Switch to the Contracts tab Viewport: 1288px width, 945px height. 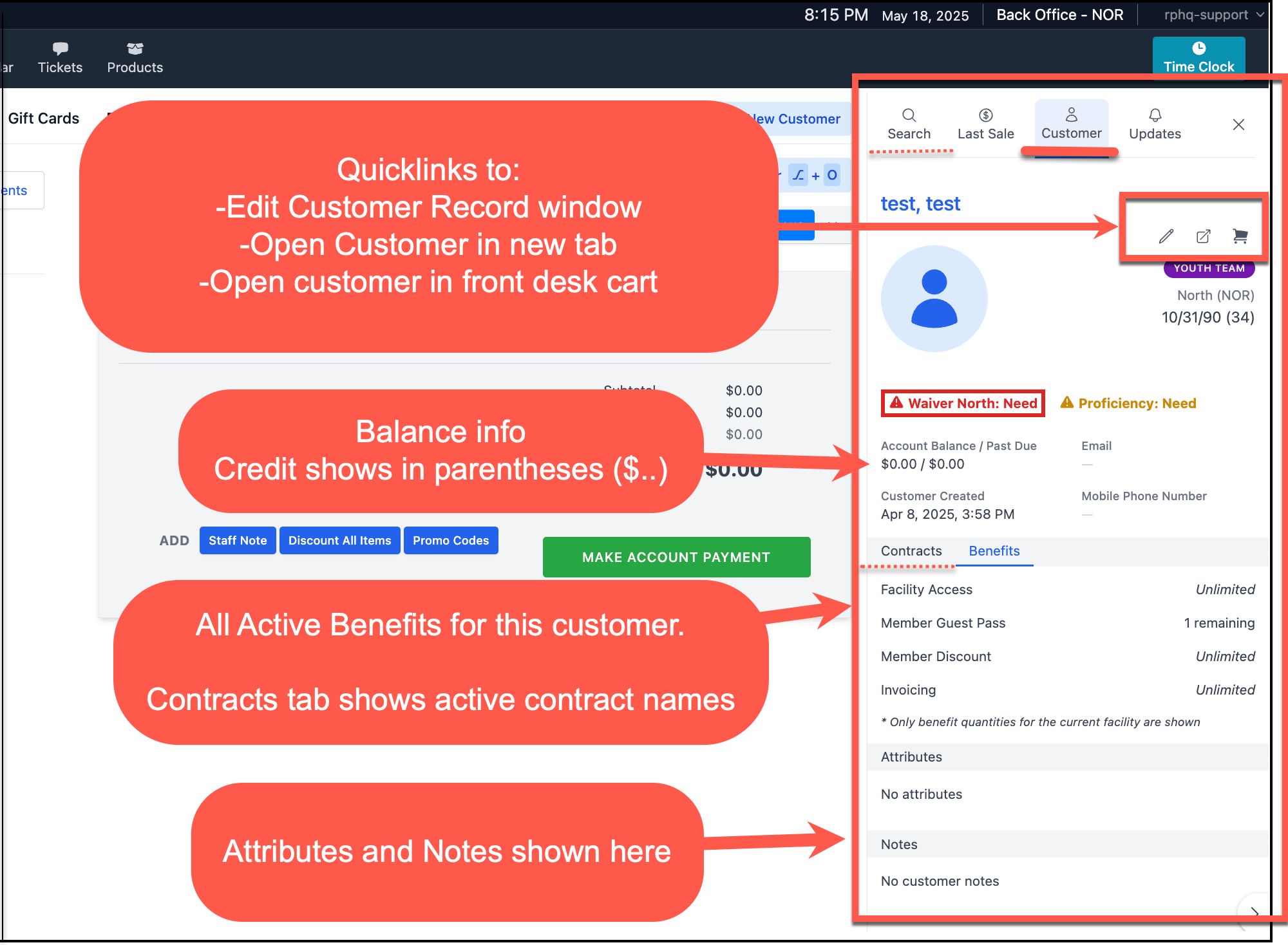click(x=911, y=551)
